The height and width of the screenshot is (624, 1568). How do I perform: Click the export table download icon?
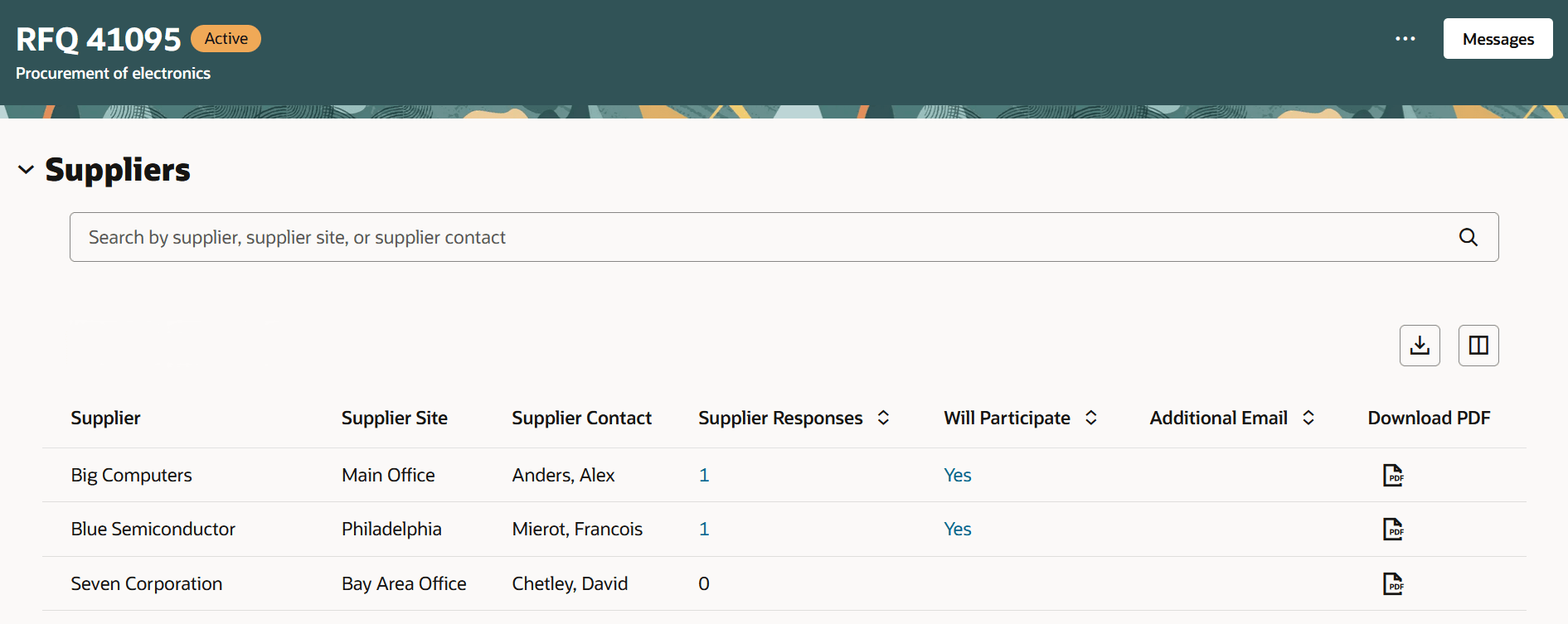(x=1420, y=346)
